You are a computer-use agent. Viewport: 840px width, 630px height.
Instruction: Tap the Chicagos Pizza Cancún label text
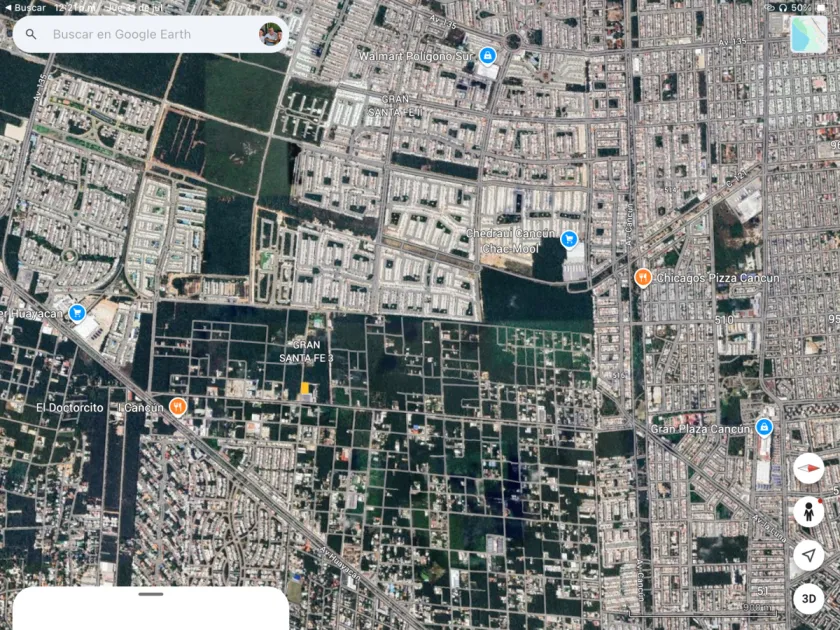tap(718, 278)
